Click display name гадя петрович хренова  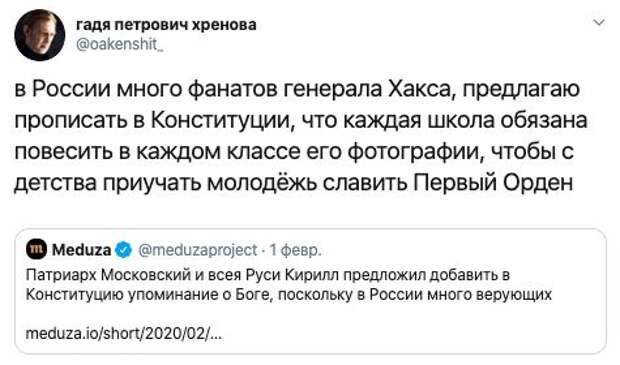166,25
